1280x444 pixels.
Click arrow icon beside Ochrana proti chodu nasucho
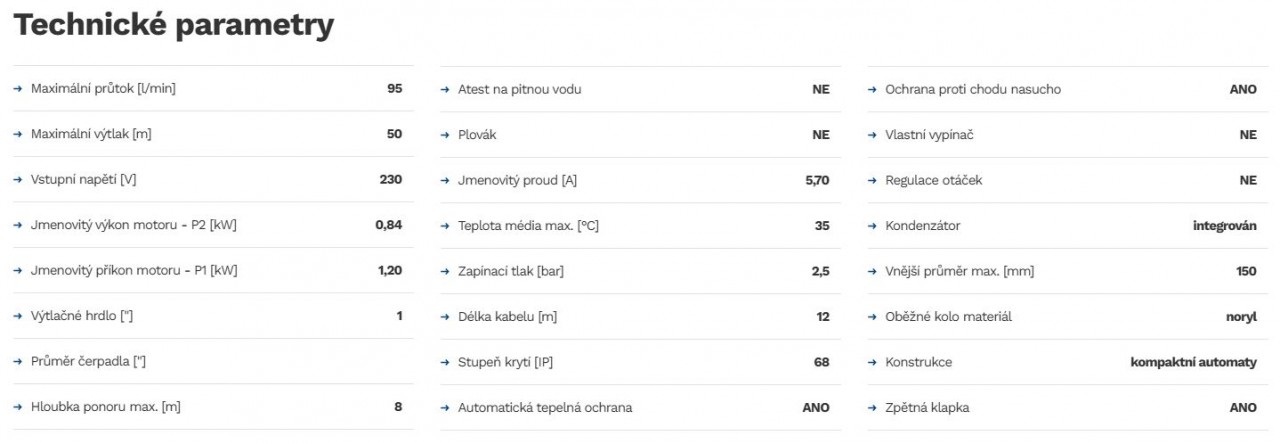[872, 89]
